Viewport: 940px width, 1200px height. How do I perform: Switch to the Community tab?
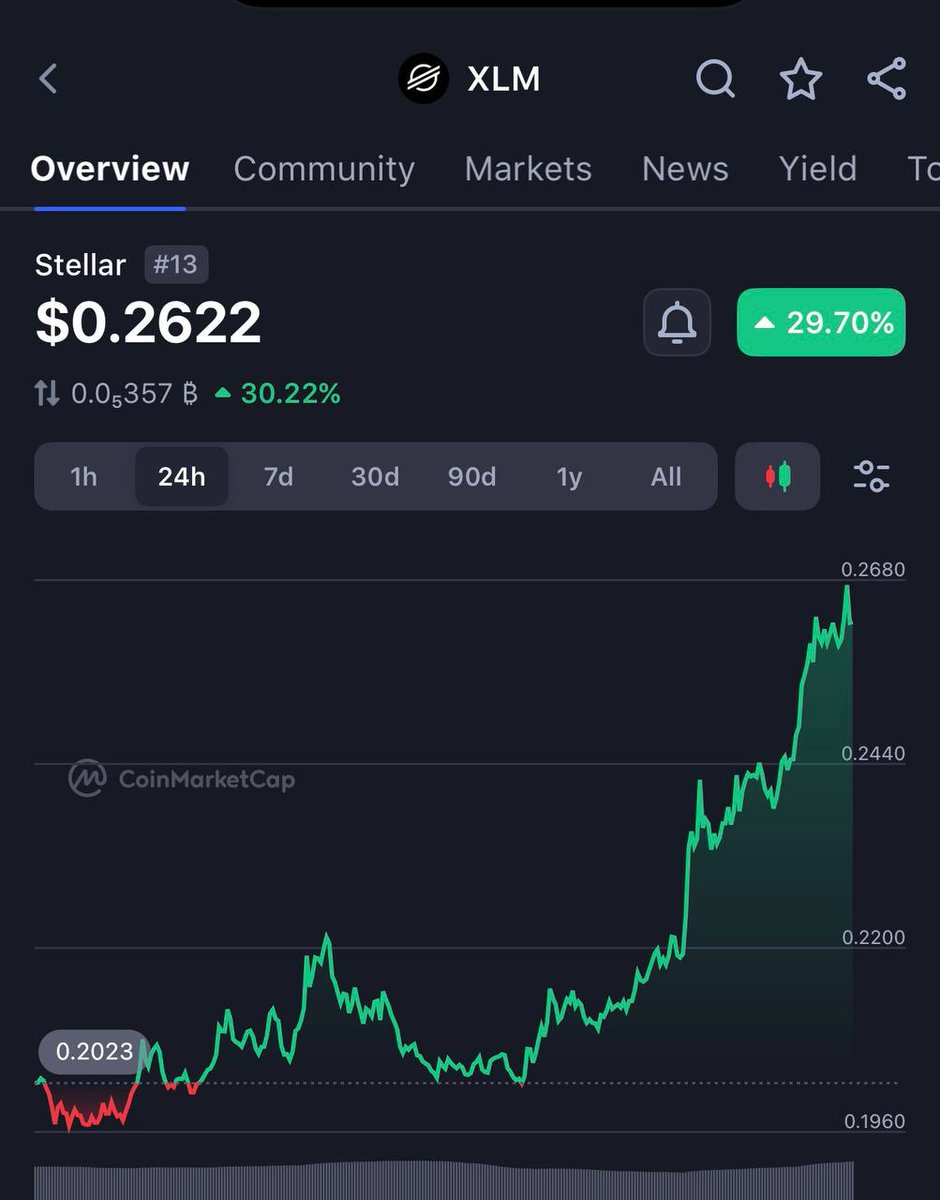pyautogui.click(x=324, y=169)
